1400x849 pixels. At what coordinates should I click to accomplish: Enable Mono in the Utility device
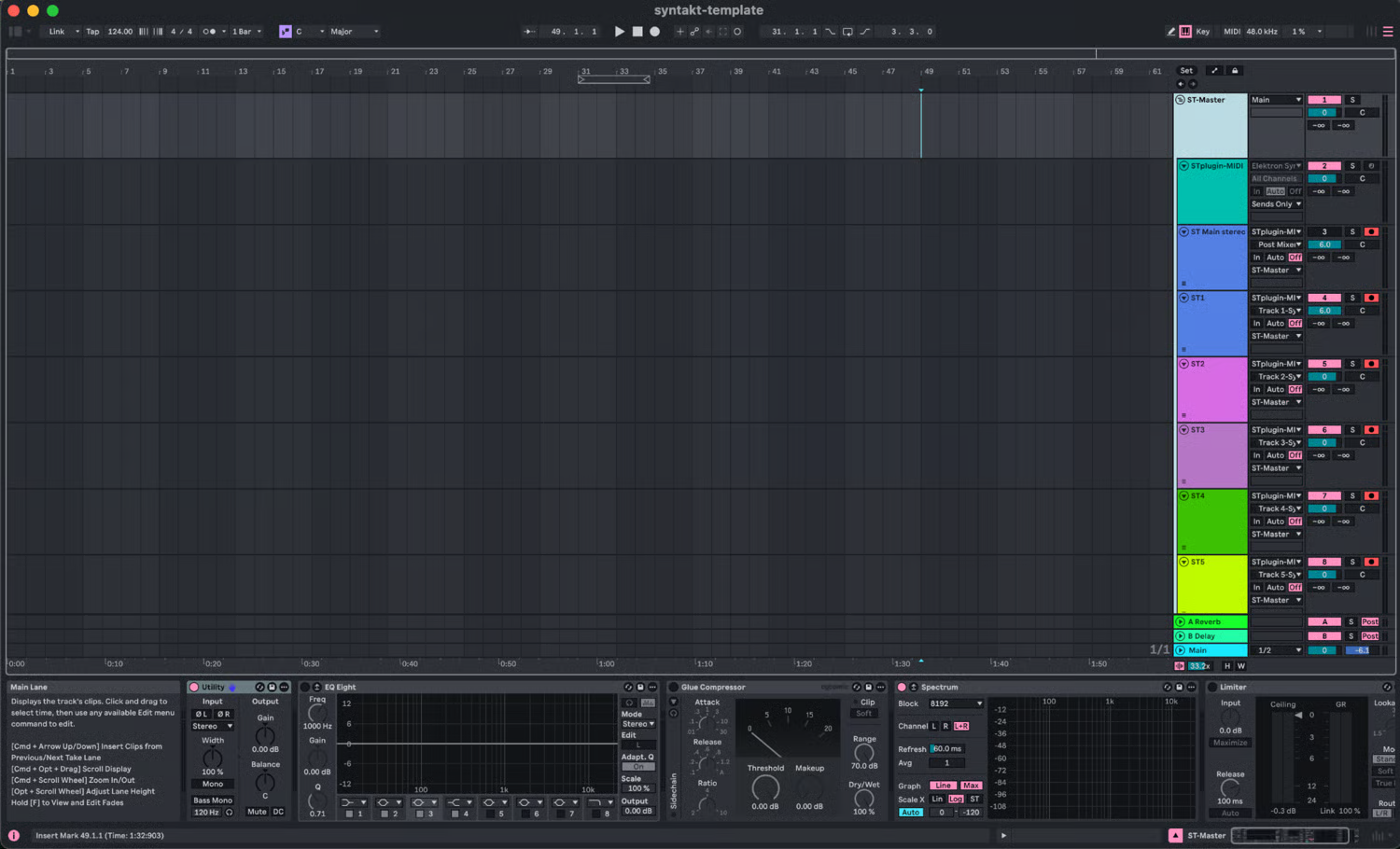pyautogui.click(x=213, y=785)
